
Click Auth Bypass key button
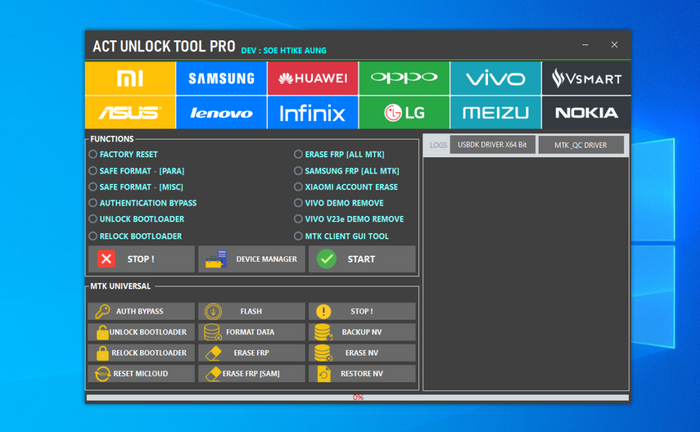[142, 311]
